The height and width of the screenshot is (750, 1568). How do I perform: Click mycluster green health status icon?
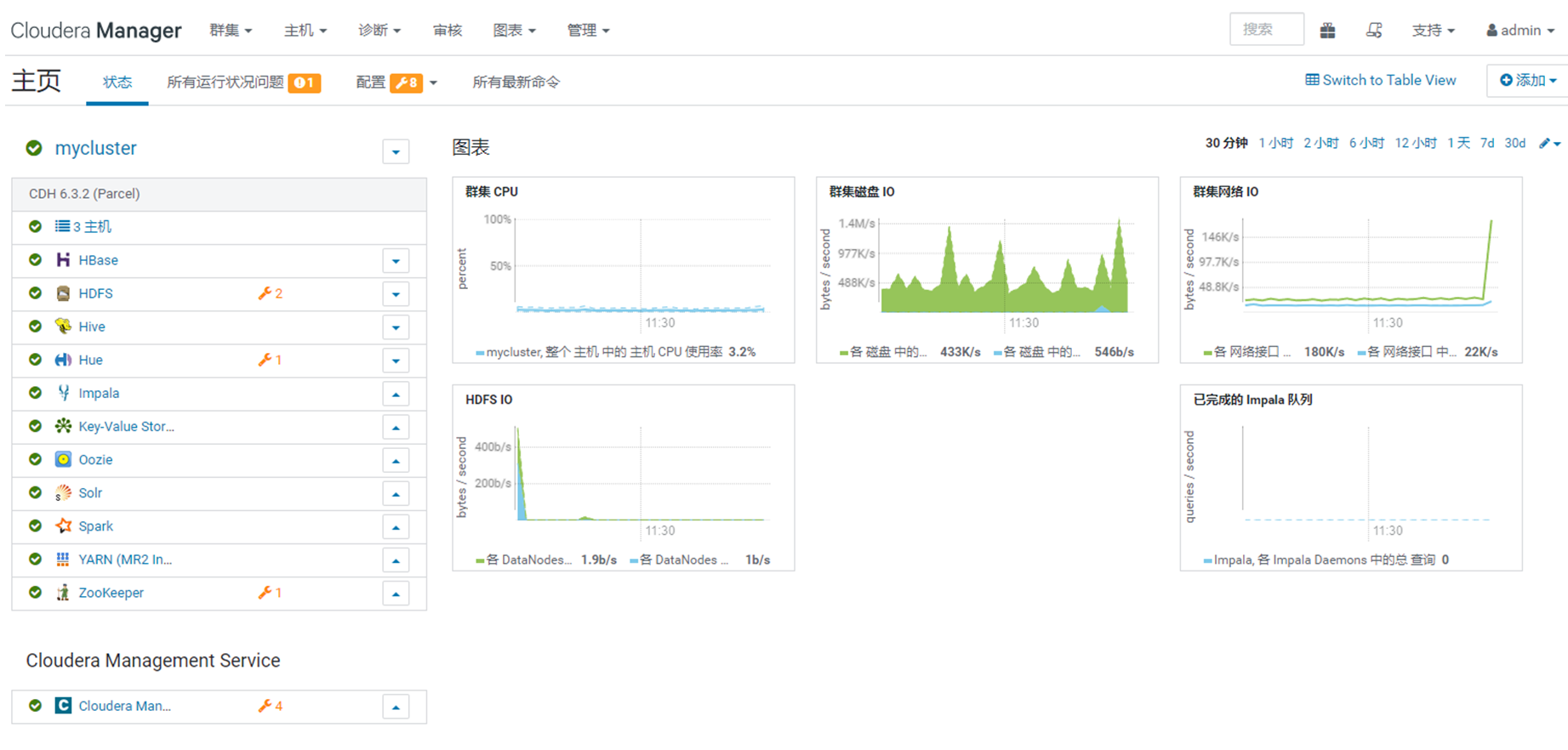coord(34,148)
